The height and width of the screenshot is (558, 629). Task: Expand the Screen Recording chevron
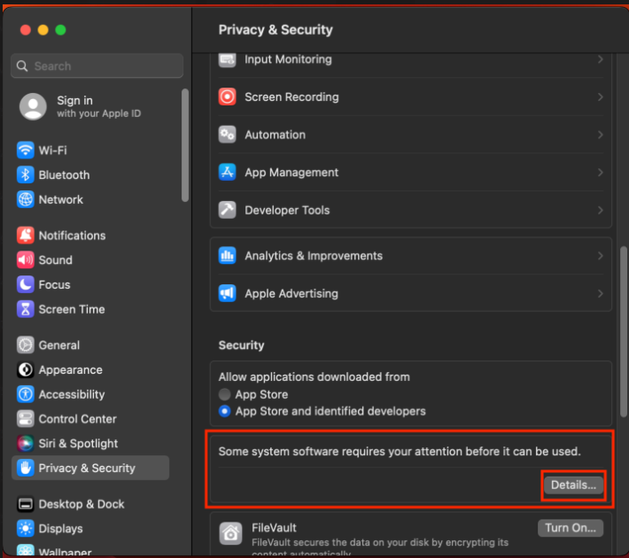[x=600, y=97]
